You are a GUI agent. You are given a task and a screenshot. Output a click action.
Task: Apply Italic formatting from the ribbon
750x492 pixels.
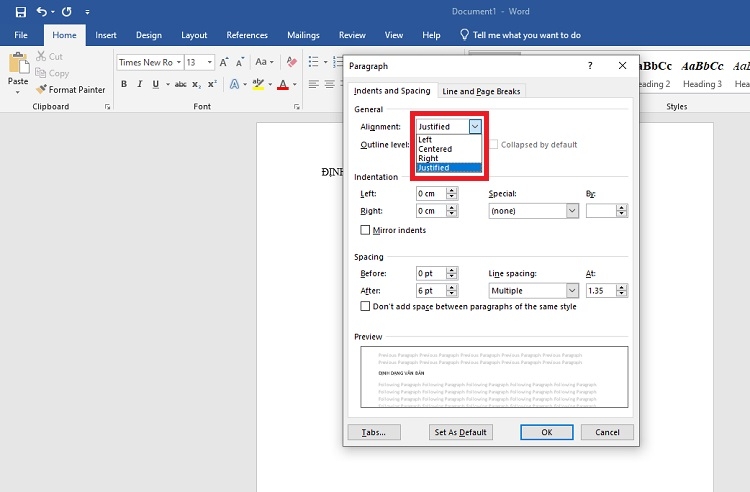[139, 84]
